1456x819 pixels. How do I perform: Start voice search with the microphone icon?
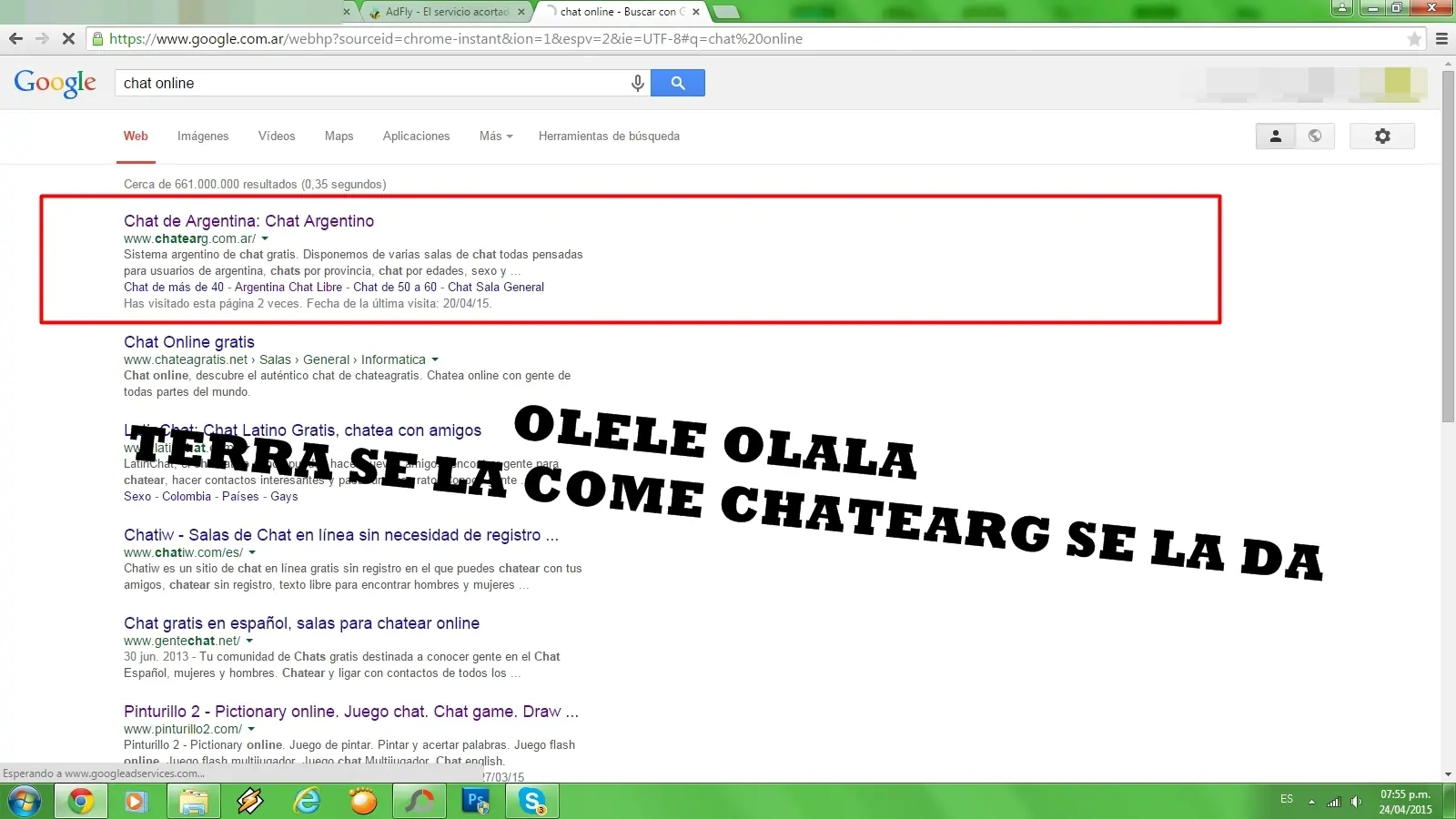click(x=638, y=83)
